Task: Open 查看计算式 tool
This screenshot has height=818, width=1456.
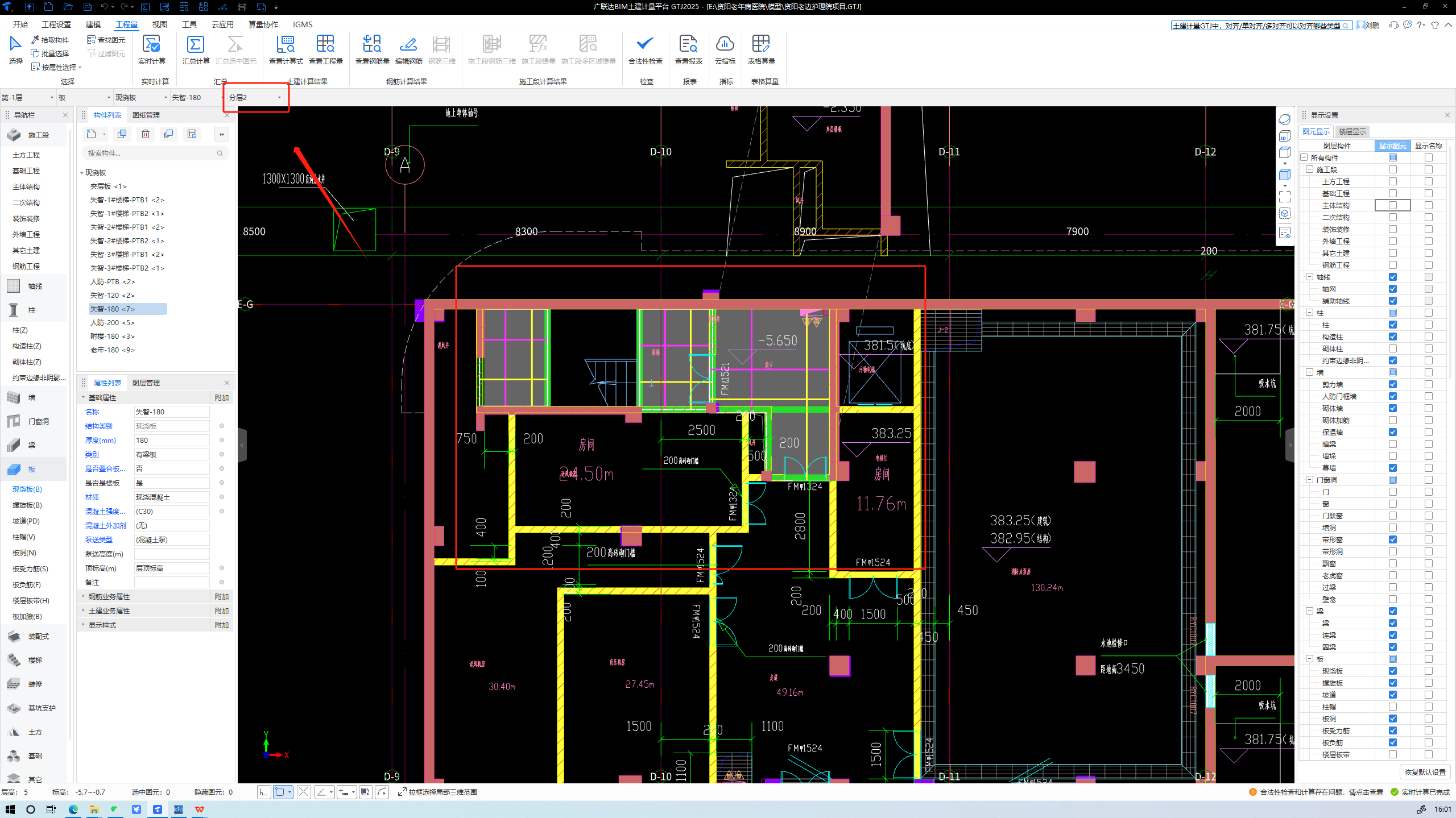Action: [286, 44]
